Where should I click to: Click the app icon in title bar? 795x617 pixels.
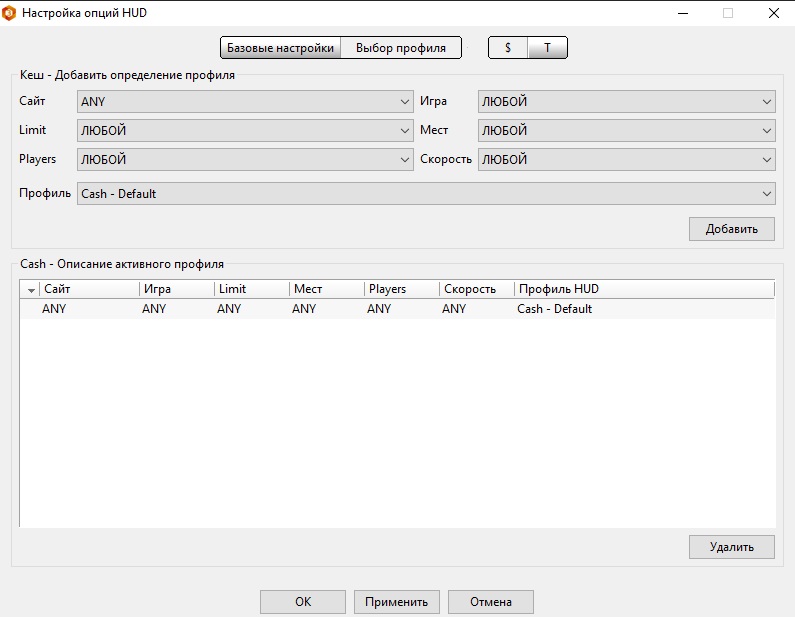tap(10, 14)
